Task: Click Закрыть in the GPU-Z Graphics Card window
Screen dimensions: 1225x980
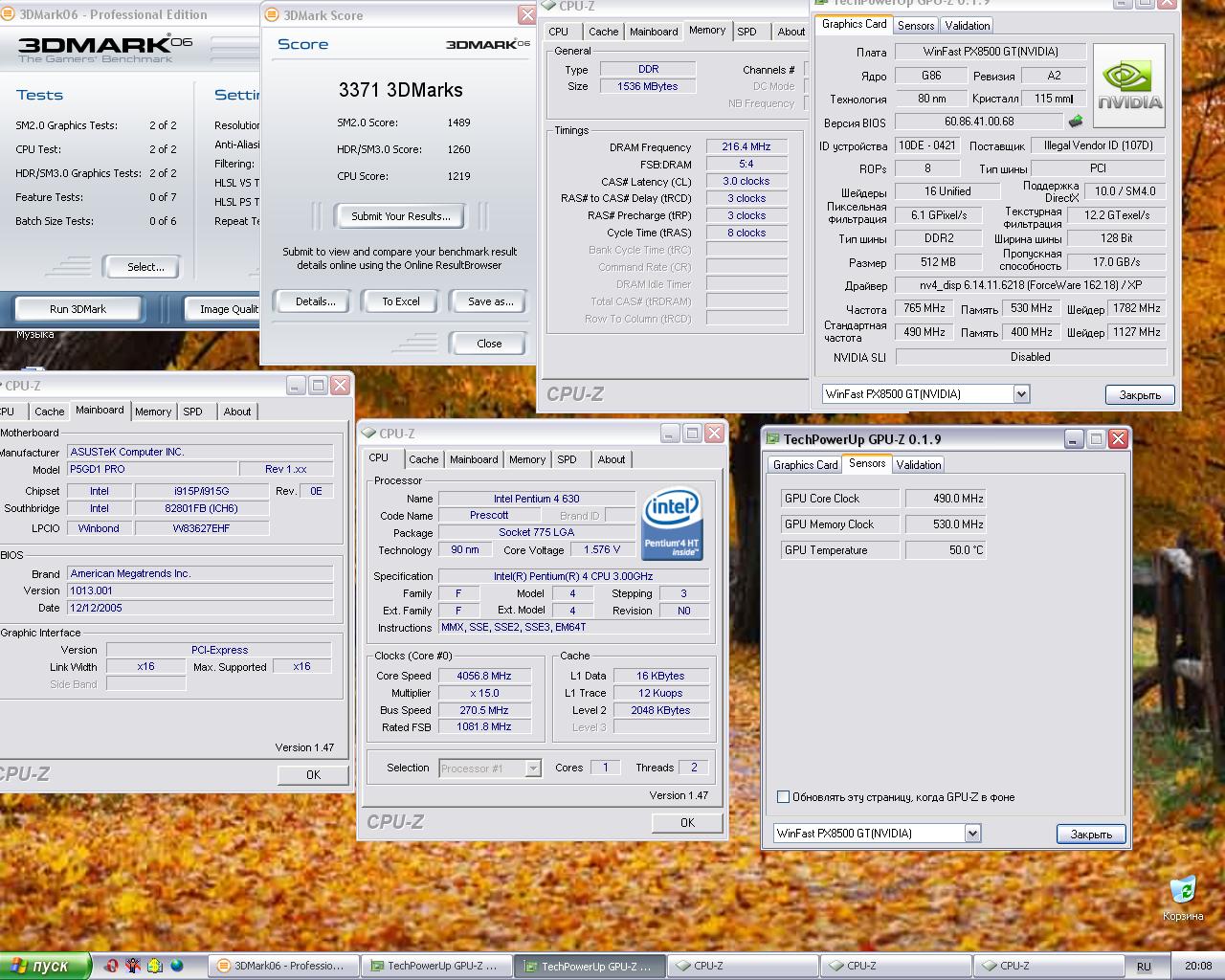Action: pos(1140,394)
